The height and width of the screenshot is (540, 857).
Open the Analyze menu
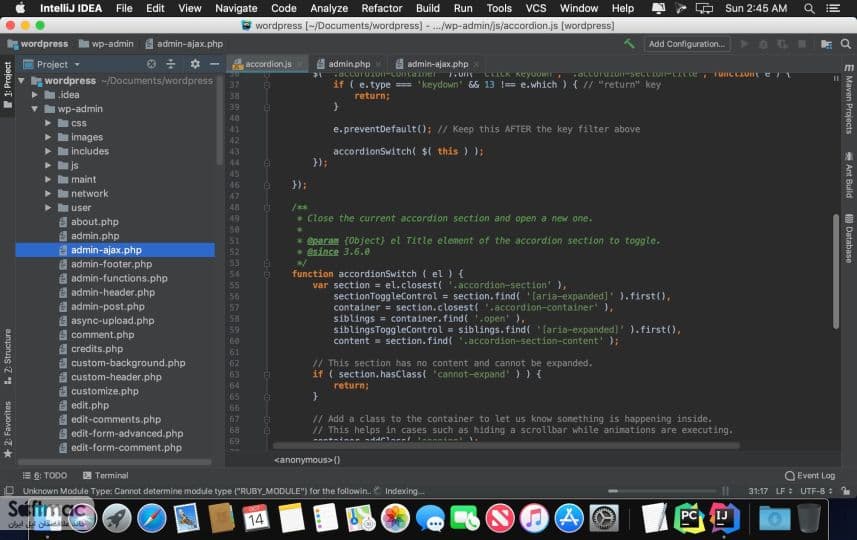point(329,8)
